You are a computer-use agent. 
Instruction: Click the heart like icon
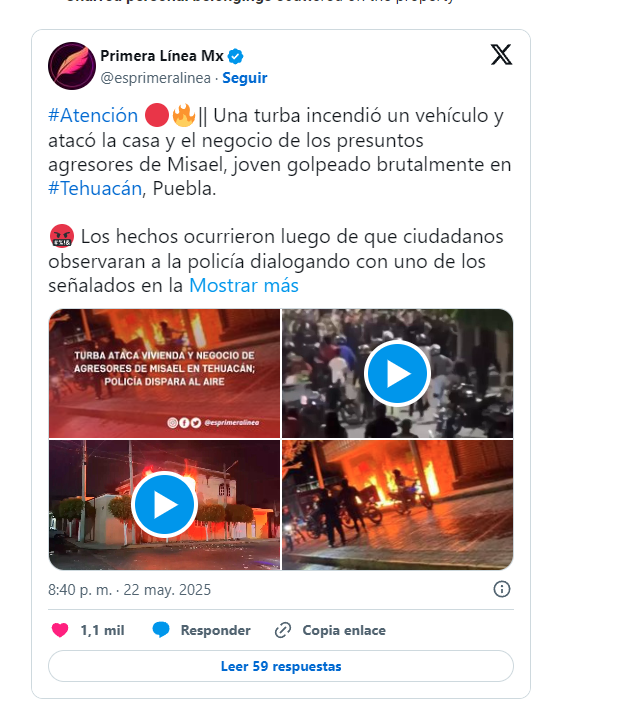tap(60, 630)
